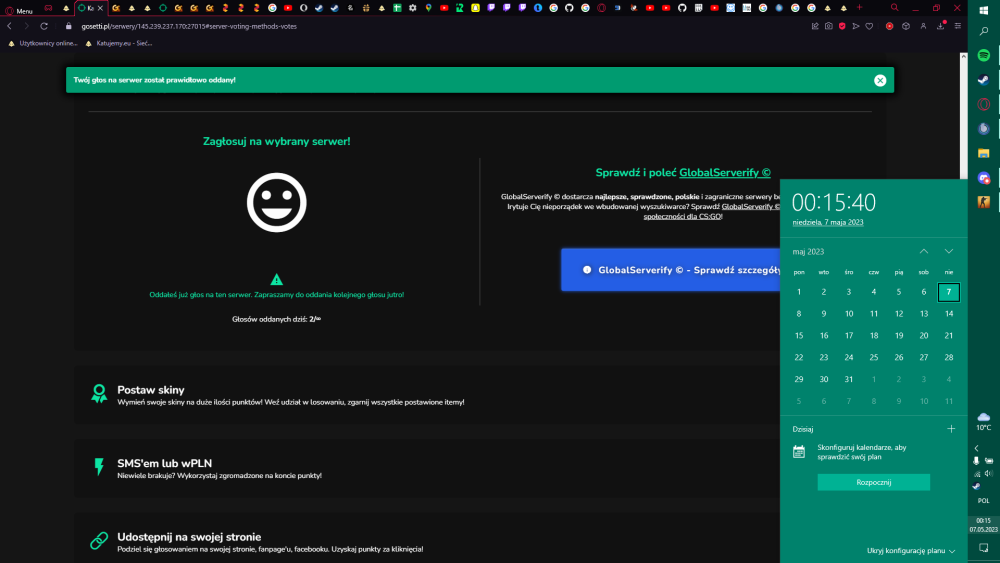Open the Windows Start button

pos(984,10)
